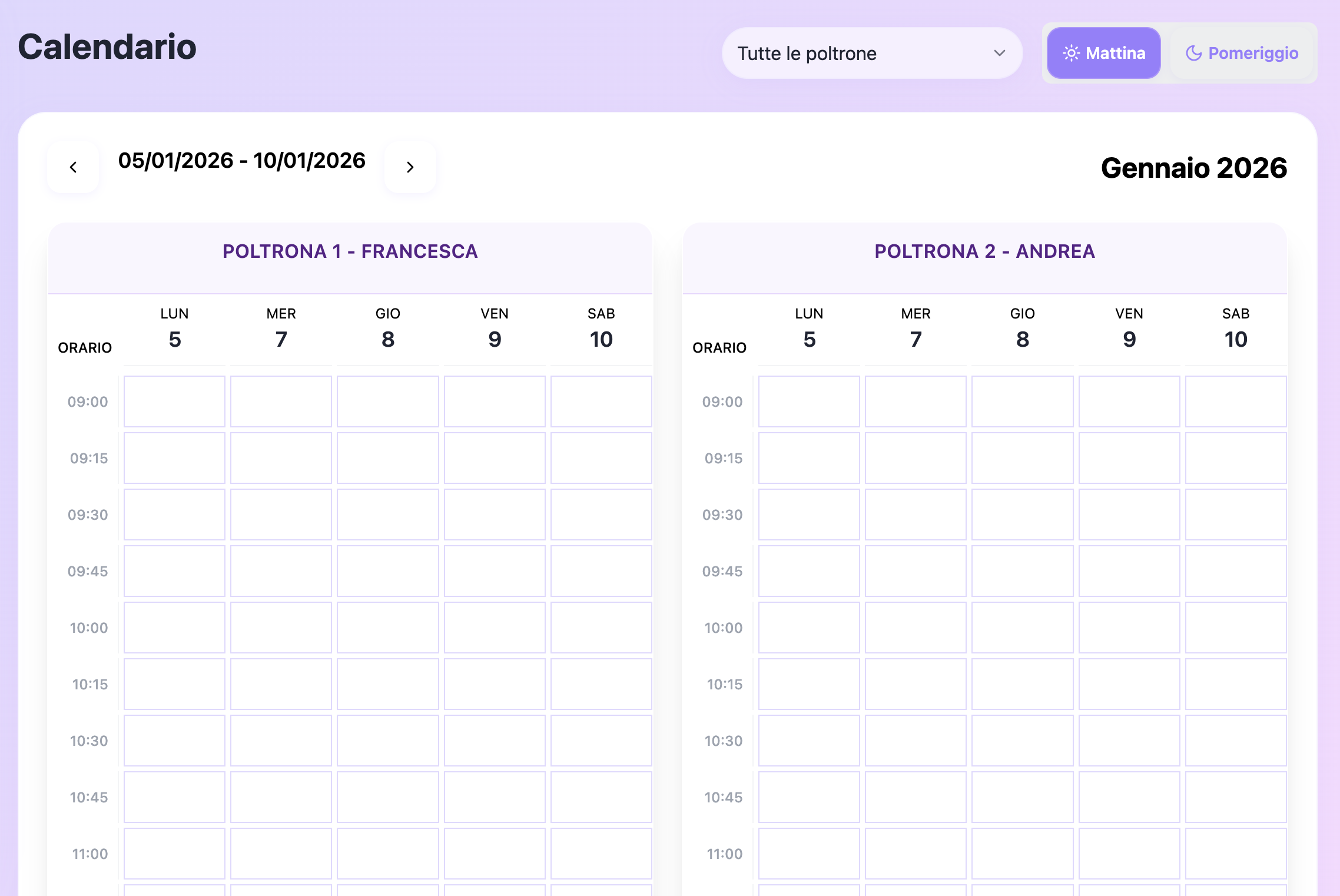
Task: Select the 10:30 Saturday slot for Andrea
Action: click(x=1236, y=741)
